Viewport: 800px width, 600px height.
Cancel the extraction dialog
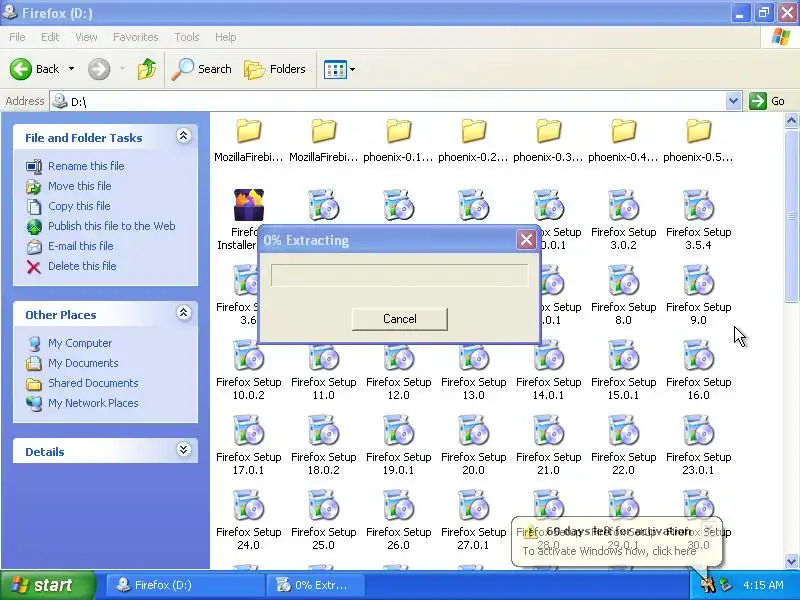(x=399, y=319)
